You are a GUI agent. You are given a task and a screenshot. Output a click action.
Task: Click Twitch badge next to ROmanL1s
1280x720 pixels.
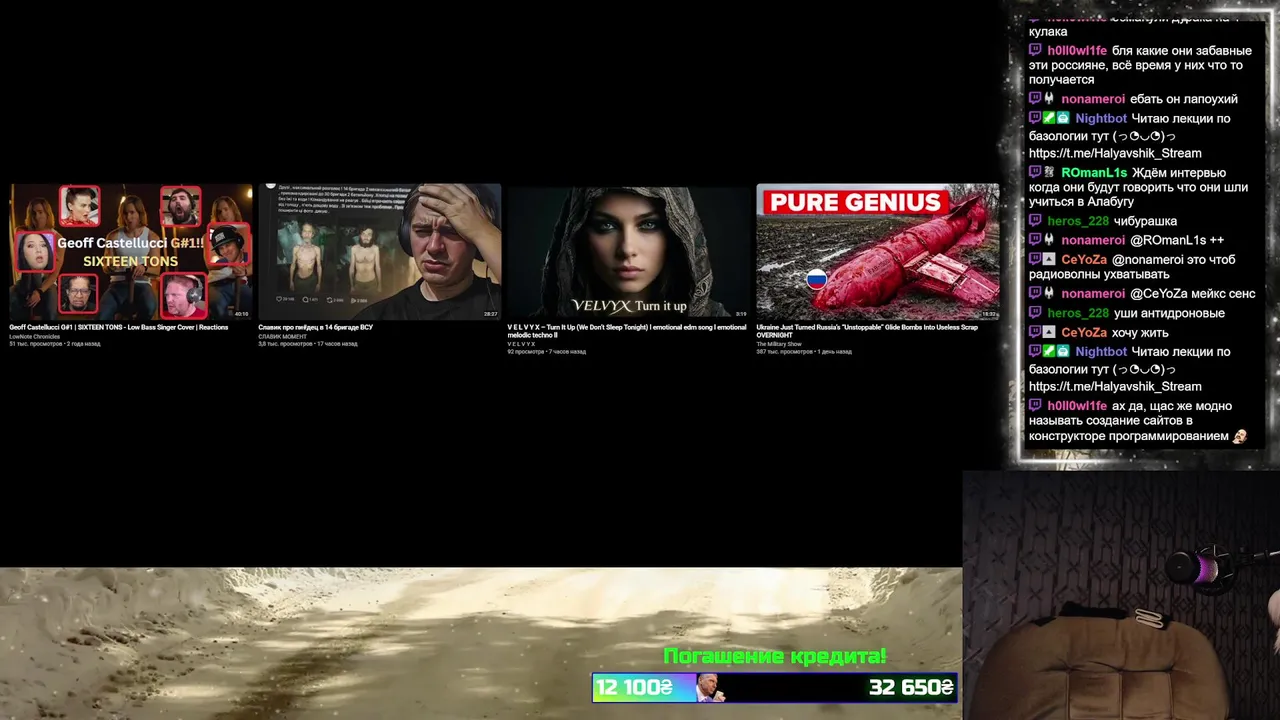coord(1035,172)
